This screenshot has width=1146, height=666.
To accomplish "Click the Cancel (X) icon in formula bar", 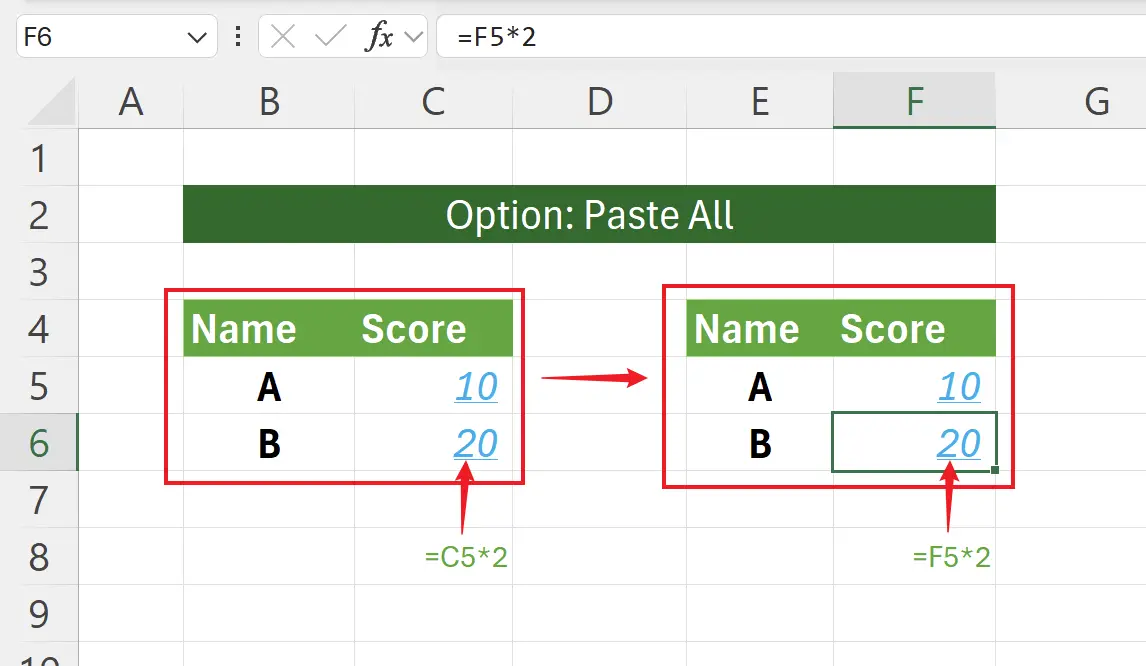I will [284, 37].
